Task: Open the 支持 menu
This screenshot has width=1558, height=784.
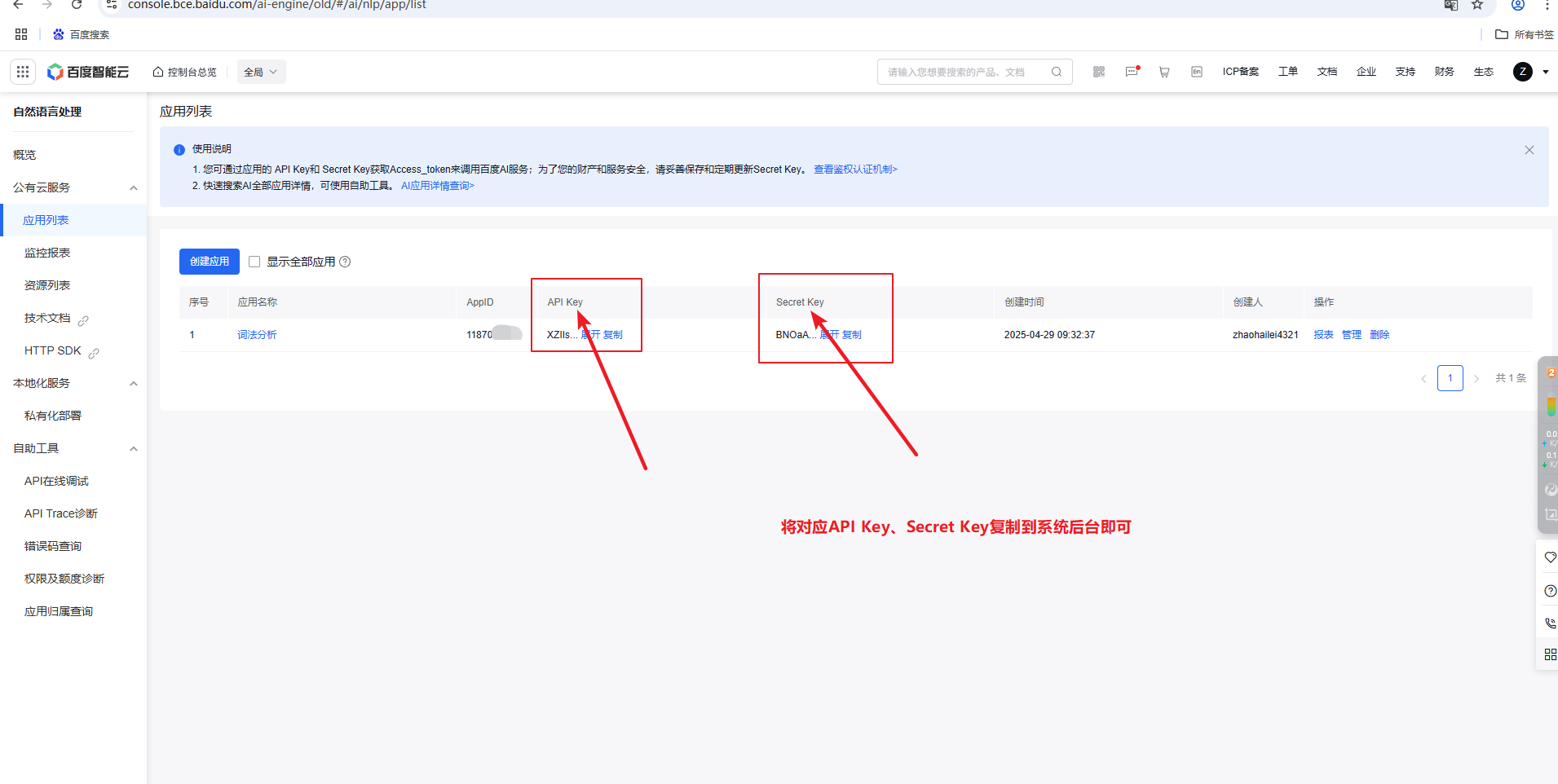Action: click(x=1406, y=72)
